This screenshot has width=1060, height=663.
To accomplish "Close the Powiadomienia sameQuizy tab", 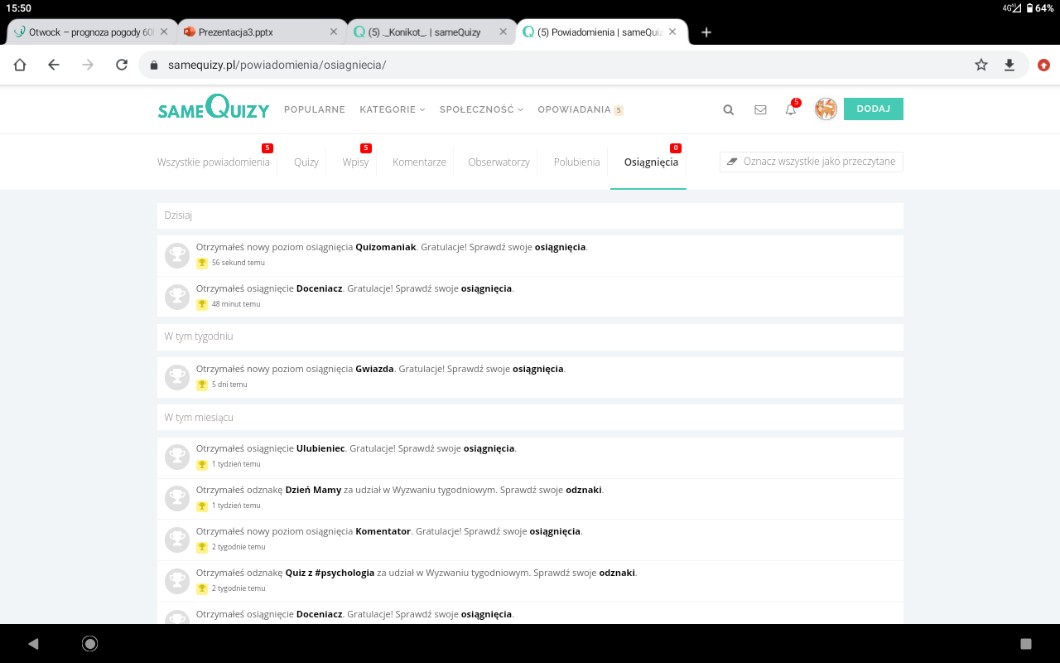I will pos(672,32).
